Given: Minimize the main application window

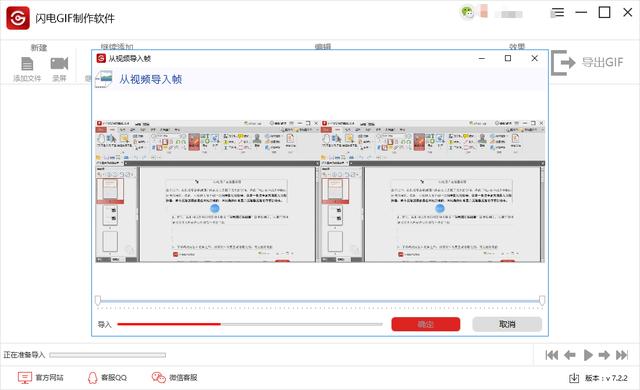Looking at the screenshot, I should 581,13.
